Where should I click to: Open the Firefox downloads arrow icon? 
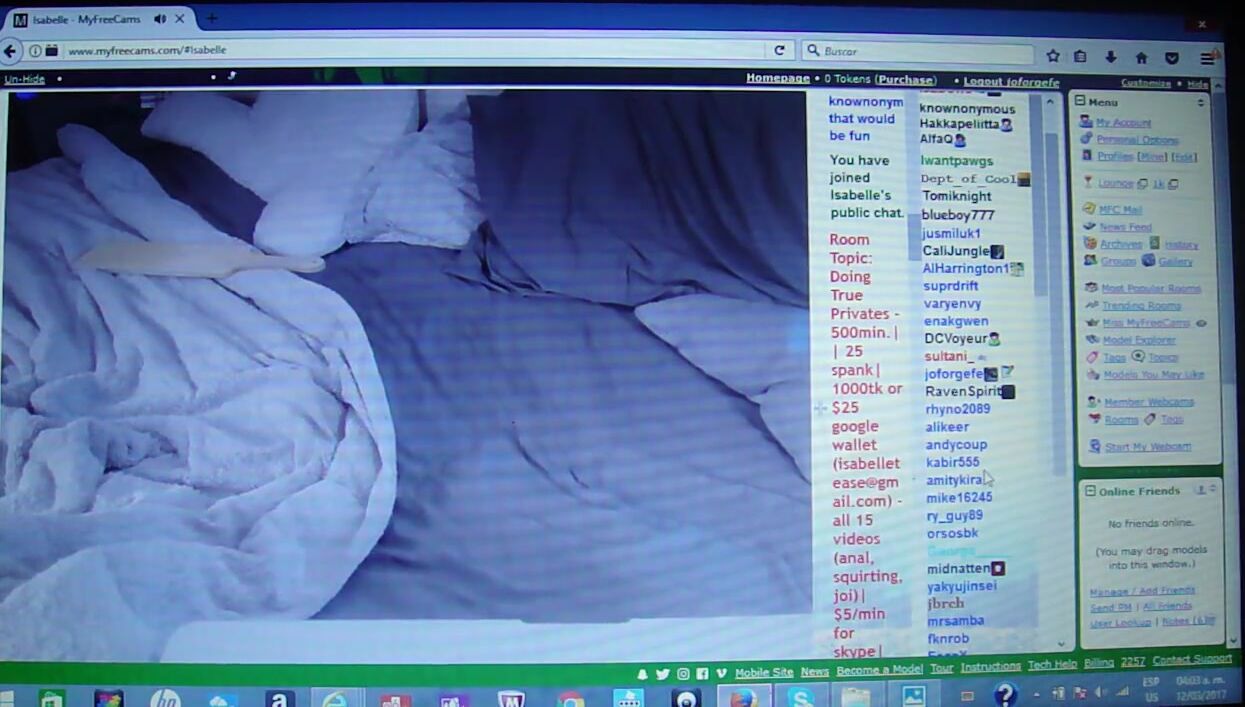1110,58
